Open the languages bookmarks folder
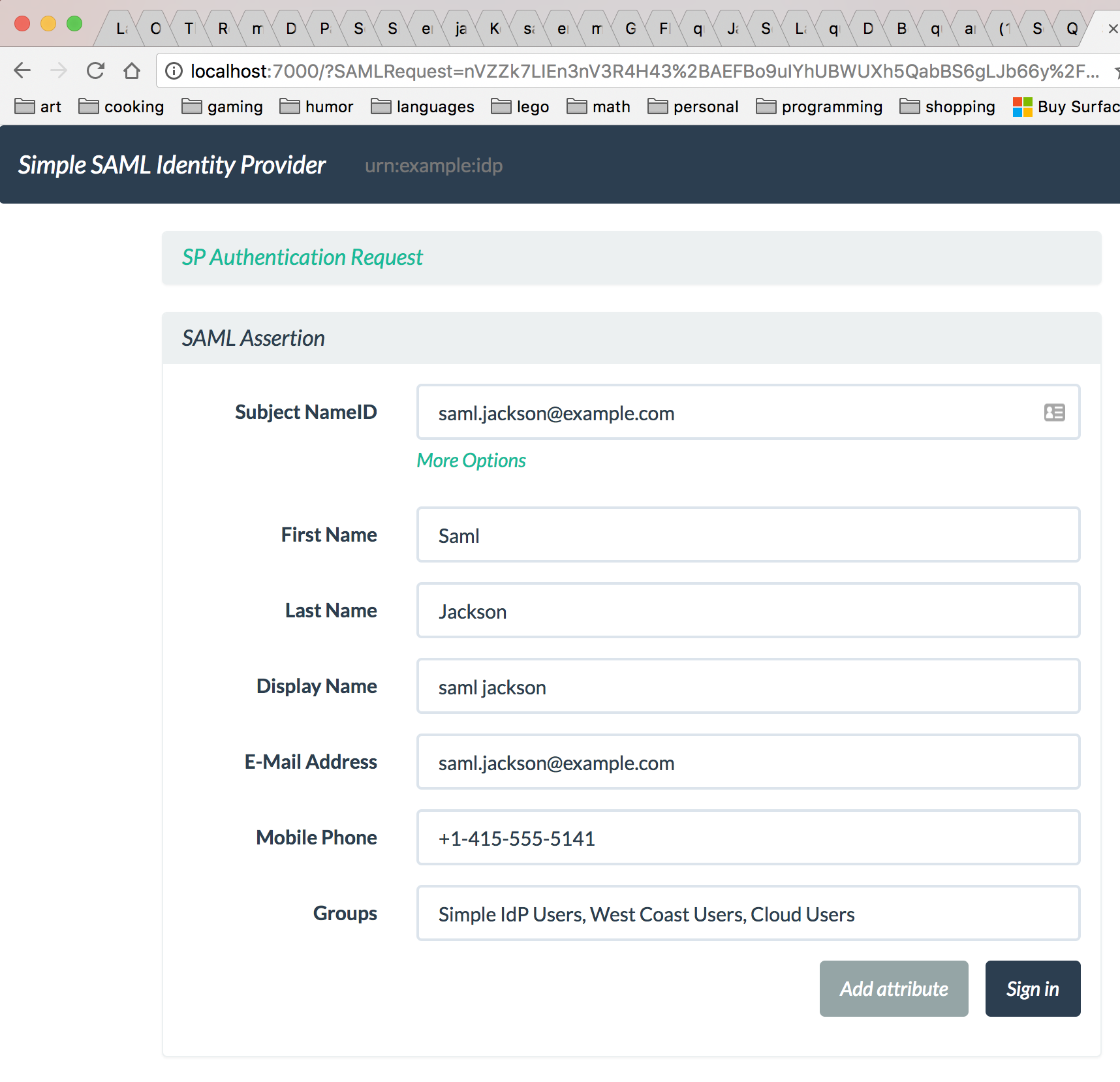This screenshot has height=1082, width=1120. [x=422, y=106]
